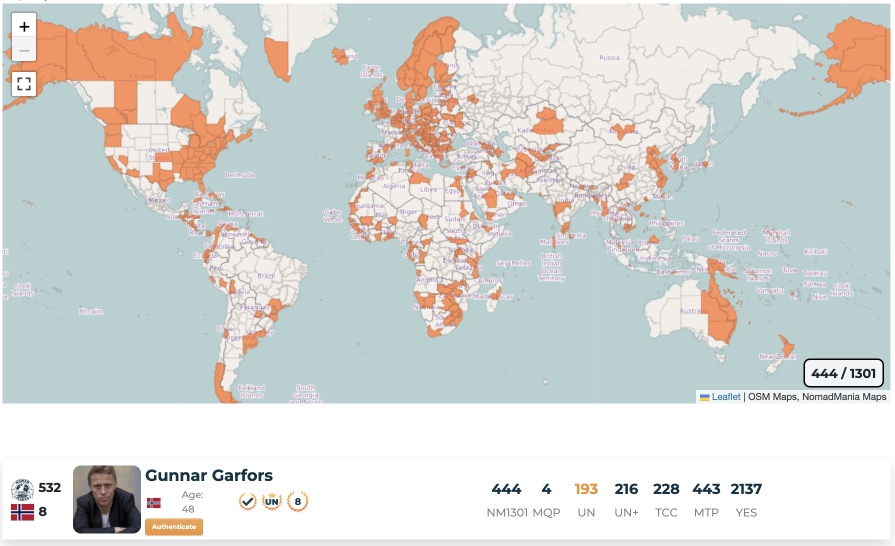Open Gunnar Garfors profile name
Screen dimensions: 895x546
pos(209,476)
